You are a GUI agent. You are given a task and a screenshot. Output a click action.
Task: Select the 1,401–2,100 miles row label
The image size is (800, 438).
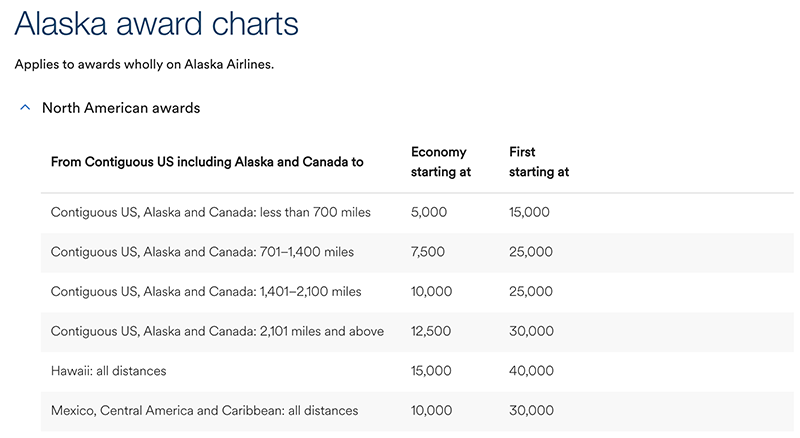[206, 291]
